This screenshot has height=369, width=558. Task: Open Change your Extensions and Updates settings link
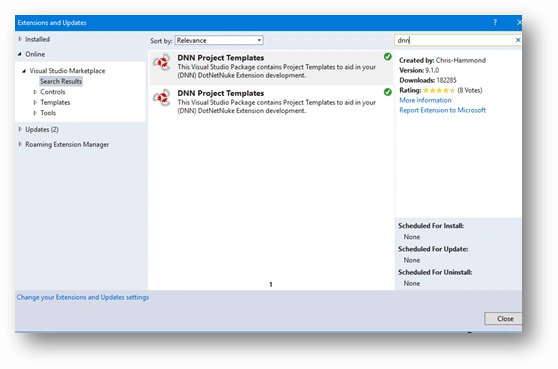tap(83, 297)
